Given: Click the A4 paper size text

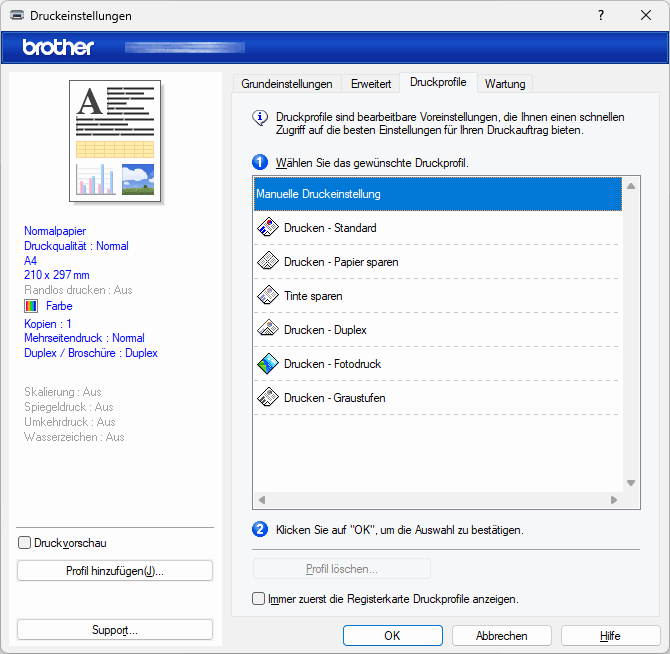Looking at the screenshot, I should pyautogui.click(x=30, y=261).
